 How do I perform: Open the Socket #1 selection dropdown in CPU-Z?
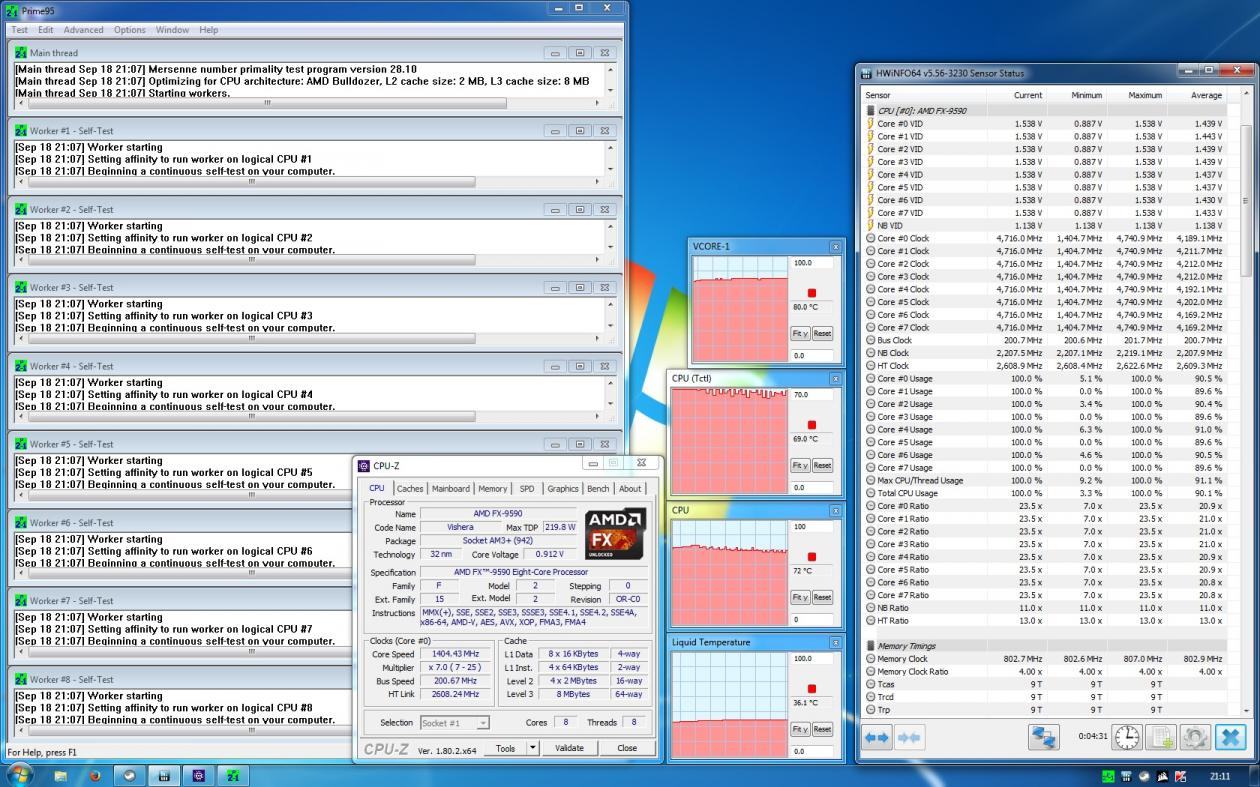tap(455, 723)
